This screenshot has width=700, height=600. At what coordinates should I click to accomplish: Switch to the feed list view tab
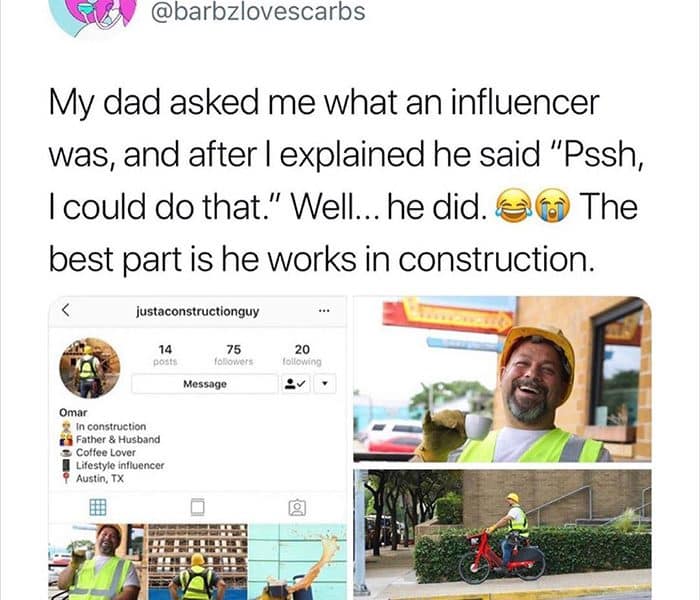click(197, 507)
